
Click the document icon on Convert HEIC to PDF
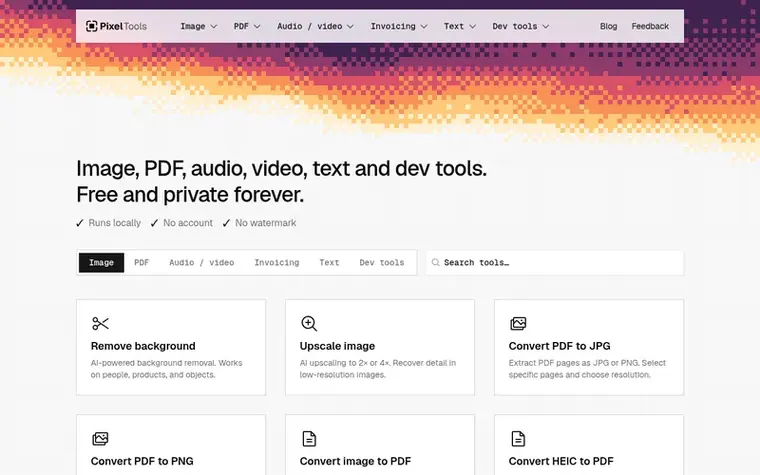pyautogui.click(x=518, y=439)
